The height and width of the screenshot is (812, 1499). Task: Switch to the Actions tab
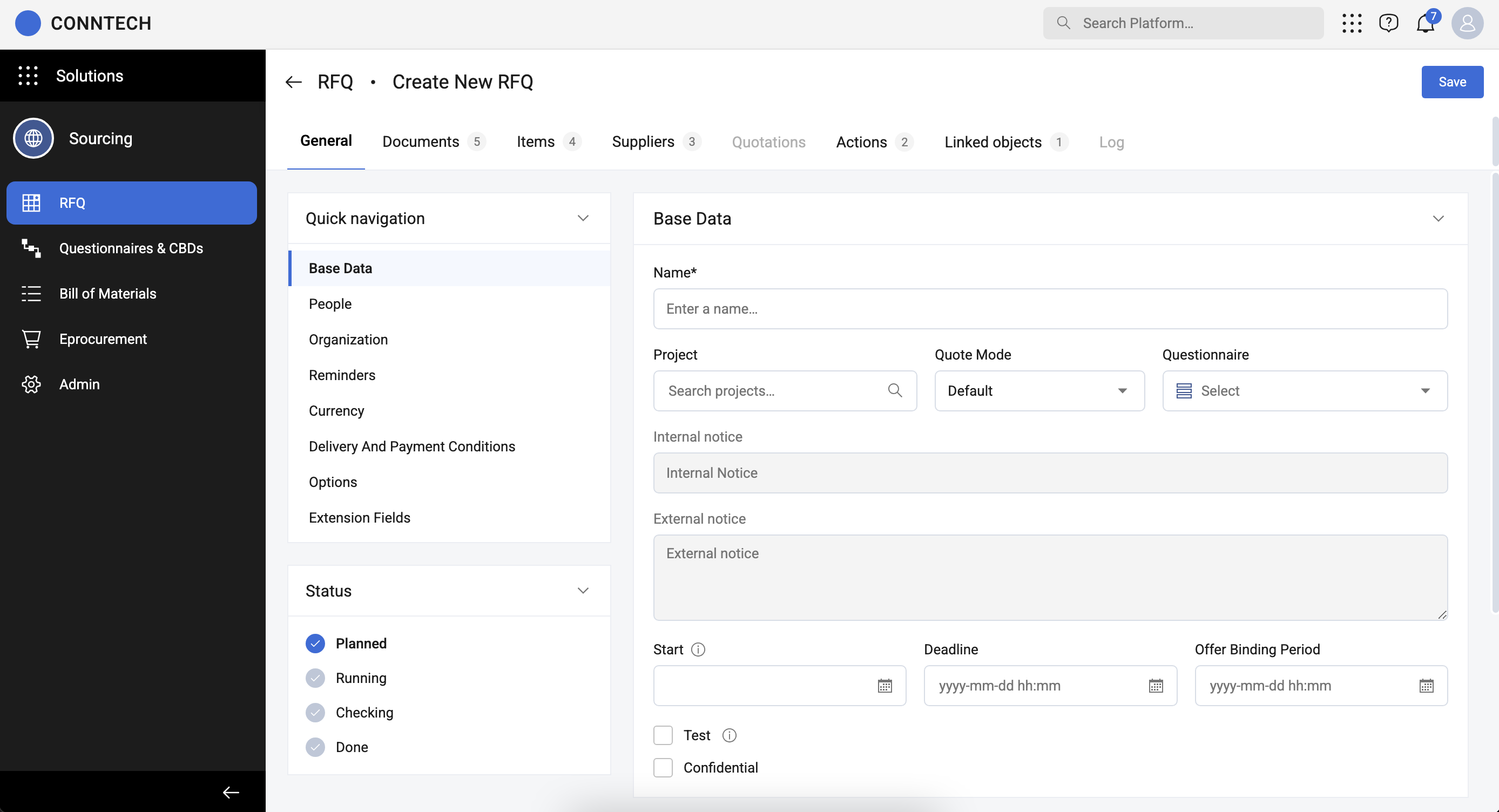(x=875, y=142)
